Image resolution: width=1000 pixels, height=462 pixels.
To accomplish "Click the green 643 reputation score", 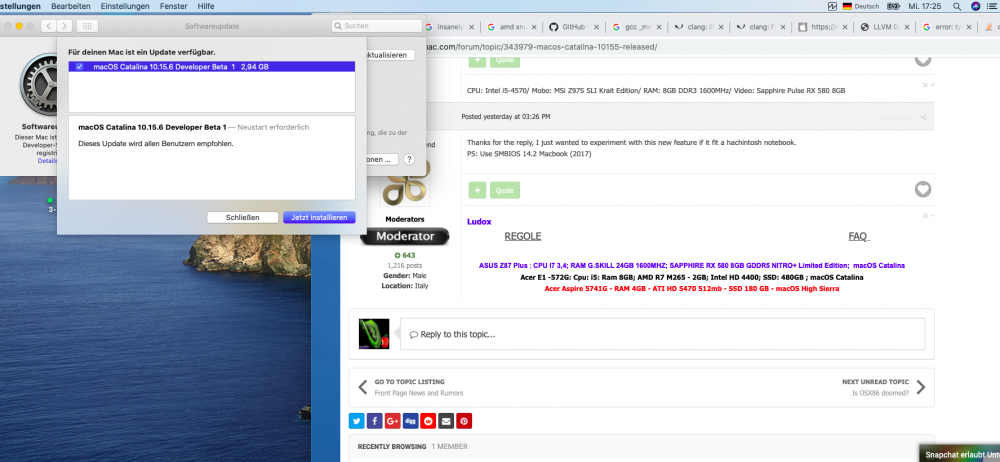I will click(x=404, y=255).
